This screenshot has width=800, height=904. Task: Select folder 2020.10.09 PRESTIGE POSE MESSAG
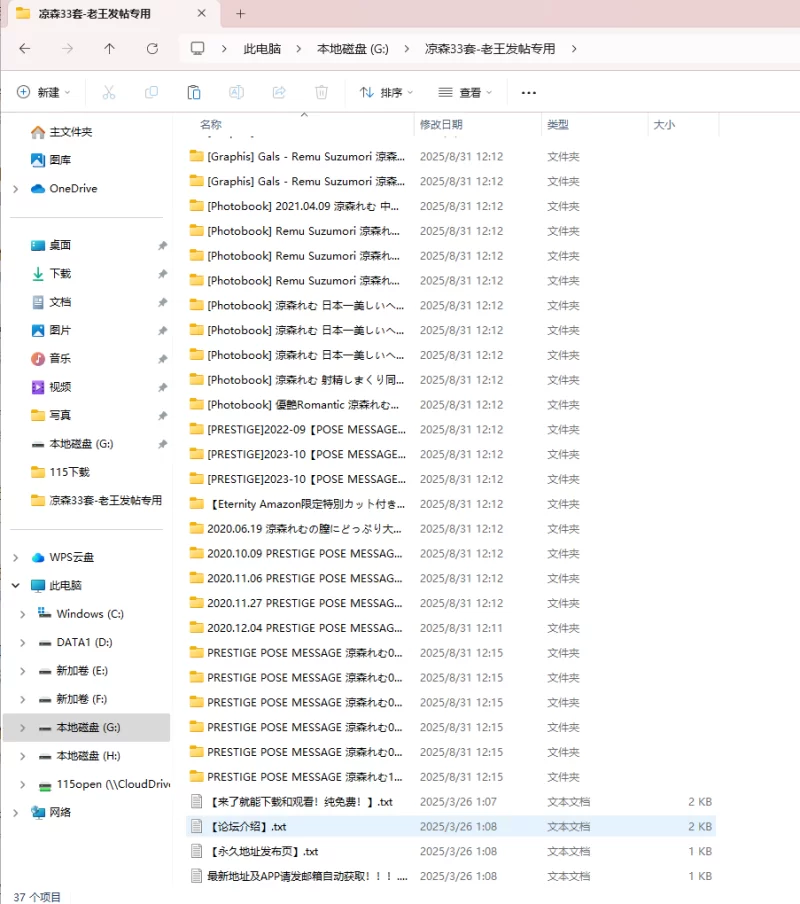coord(305,553)
